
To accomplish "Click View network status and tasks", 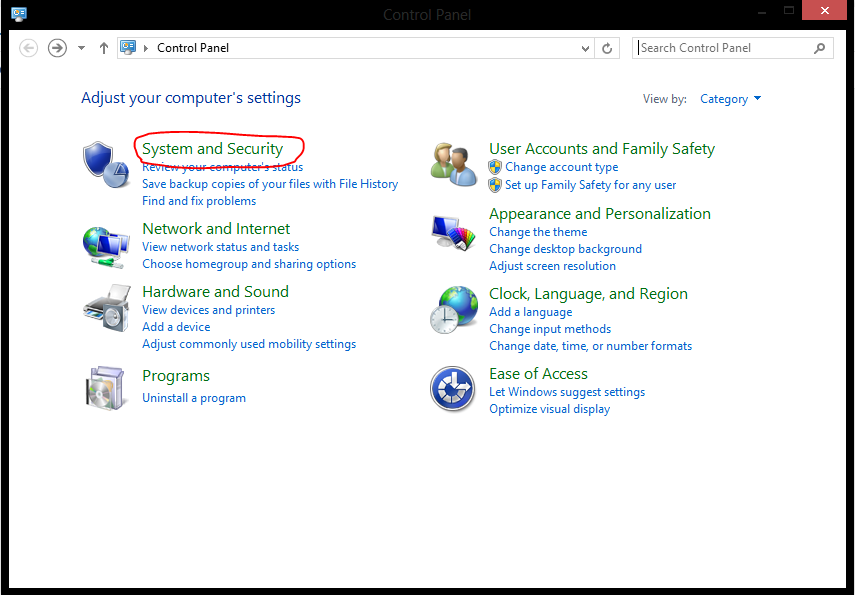I will coord(220,247).
